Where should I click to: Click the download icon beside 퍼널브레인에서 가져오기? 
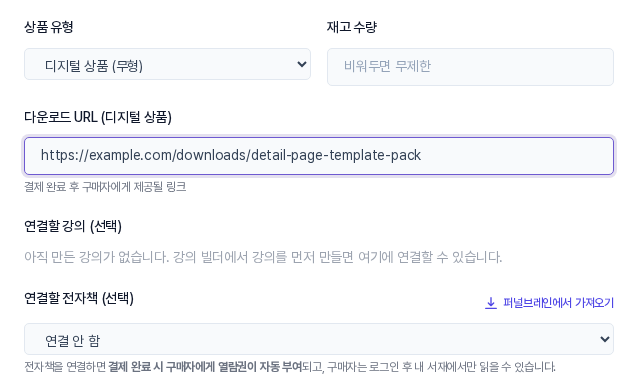491,303
